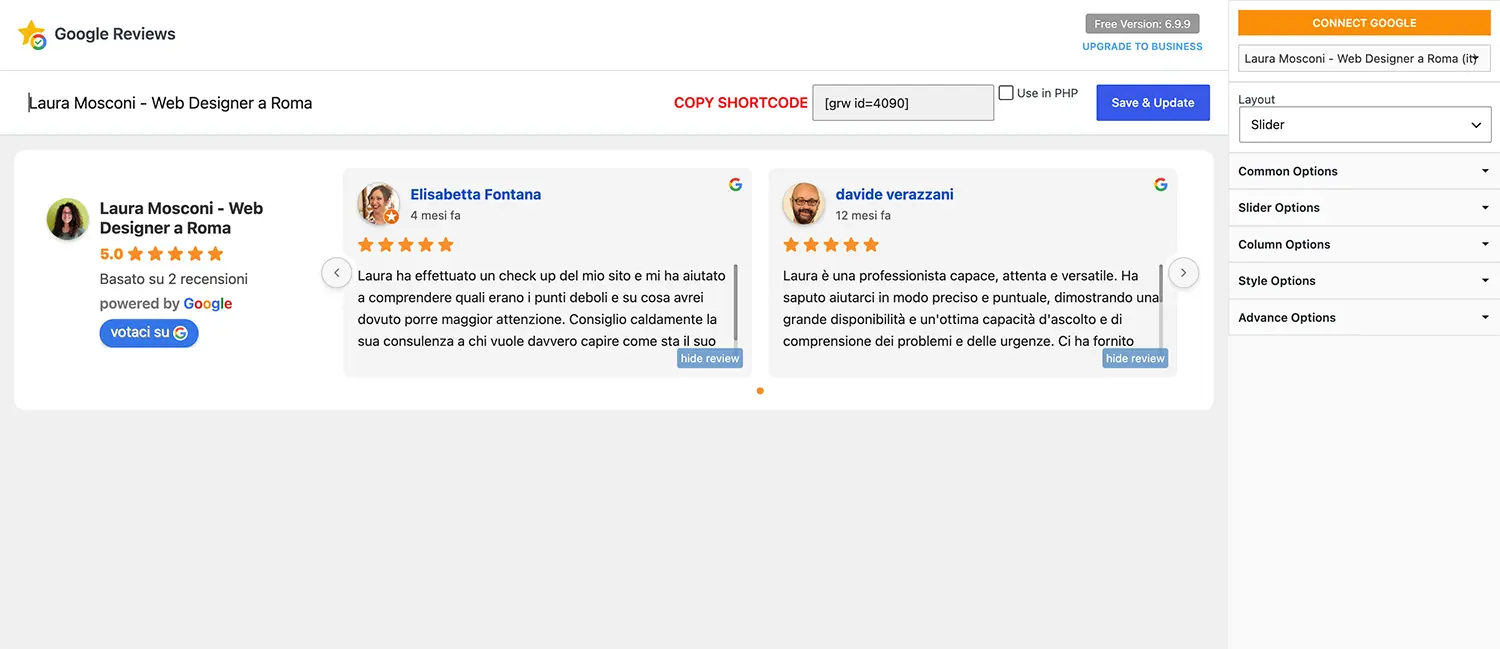Click the five stars on Elisabetta's review
Image resolution: width=1500 pixels, height=649 pixels.
pyautogui.click(x=406, y=245)
